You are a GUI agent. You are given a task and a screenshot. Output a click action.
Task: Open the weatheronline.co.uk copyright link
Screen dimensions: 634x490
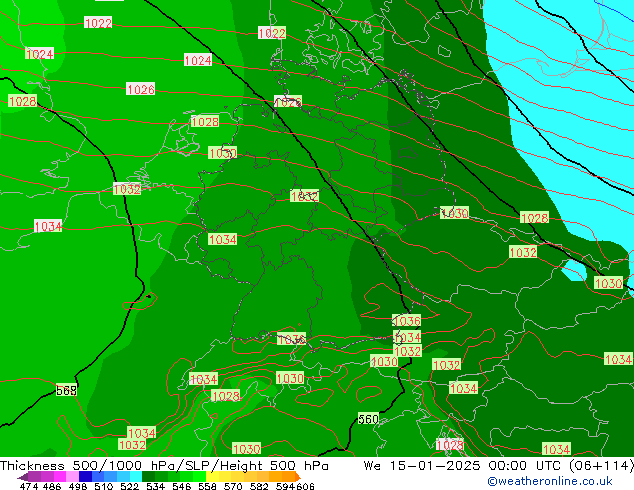[550, 481]
